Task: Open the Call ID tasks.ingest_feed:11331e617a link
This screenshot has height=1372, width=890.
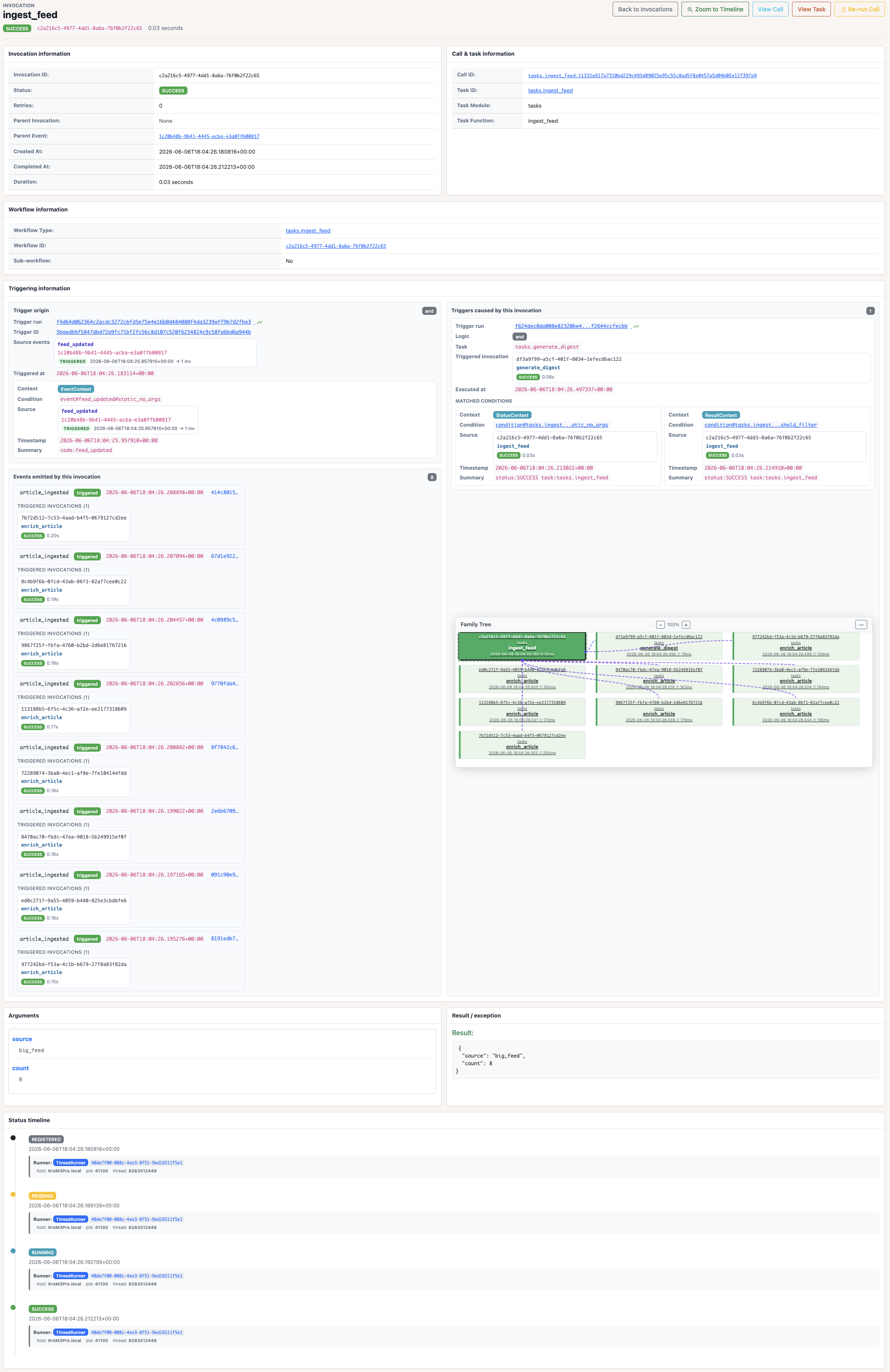Action: coord(642,76)
